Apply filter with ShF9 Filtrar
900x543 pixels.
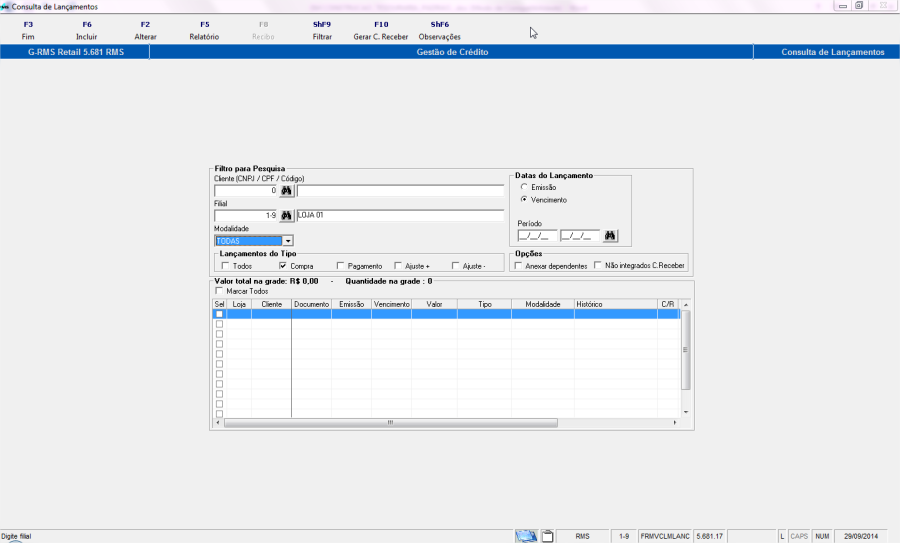pos(322,30)
